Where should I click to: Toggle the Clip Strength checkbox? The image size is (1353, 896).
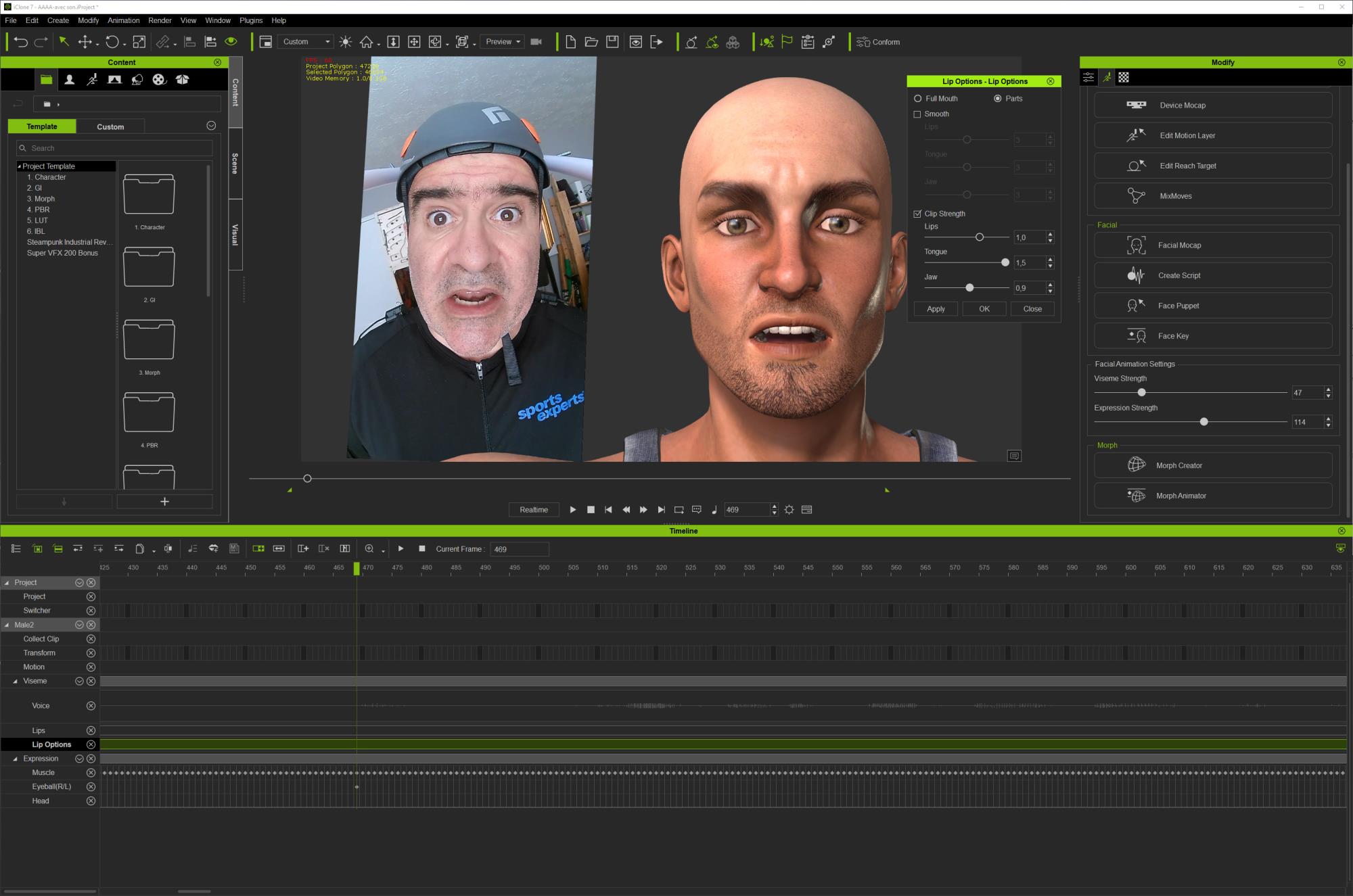point(917,214)
